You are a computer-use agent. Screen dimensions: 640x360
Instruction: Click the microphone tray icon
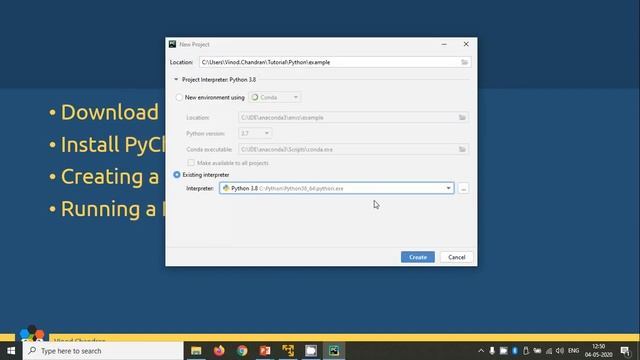(492, 351)
